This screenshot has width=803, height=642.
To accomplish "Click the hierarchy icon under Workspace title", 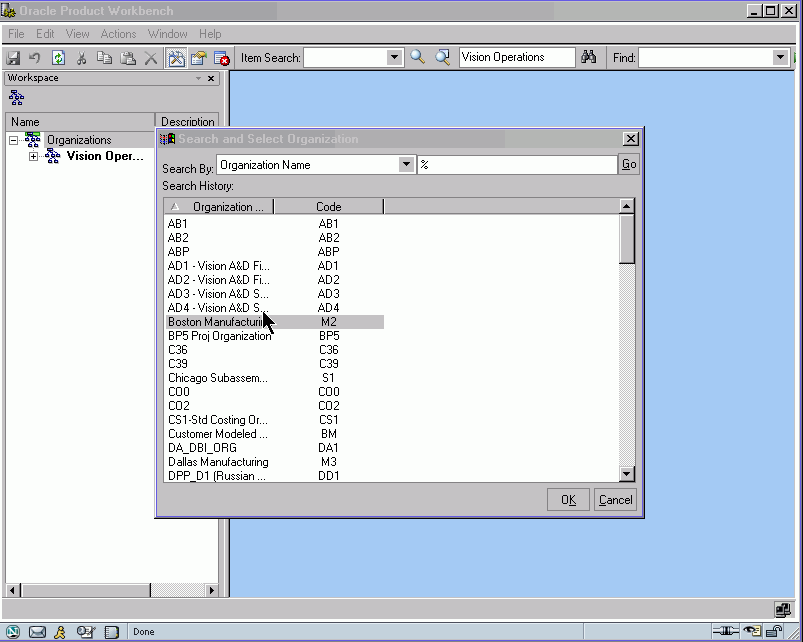I will coord(16,97).
